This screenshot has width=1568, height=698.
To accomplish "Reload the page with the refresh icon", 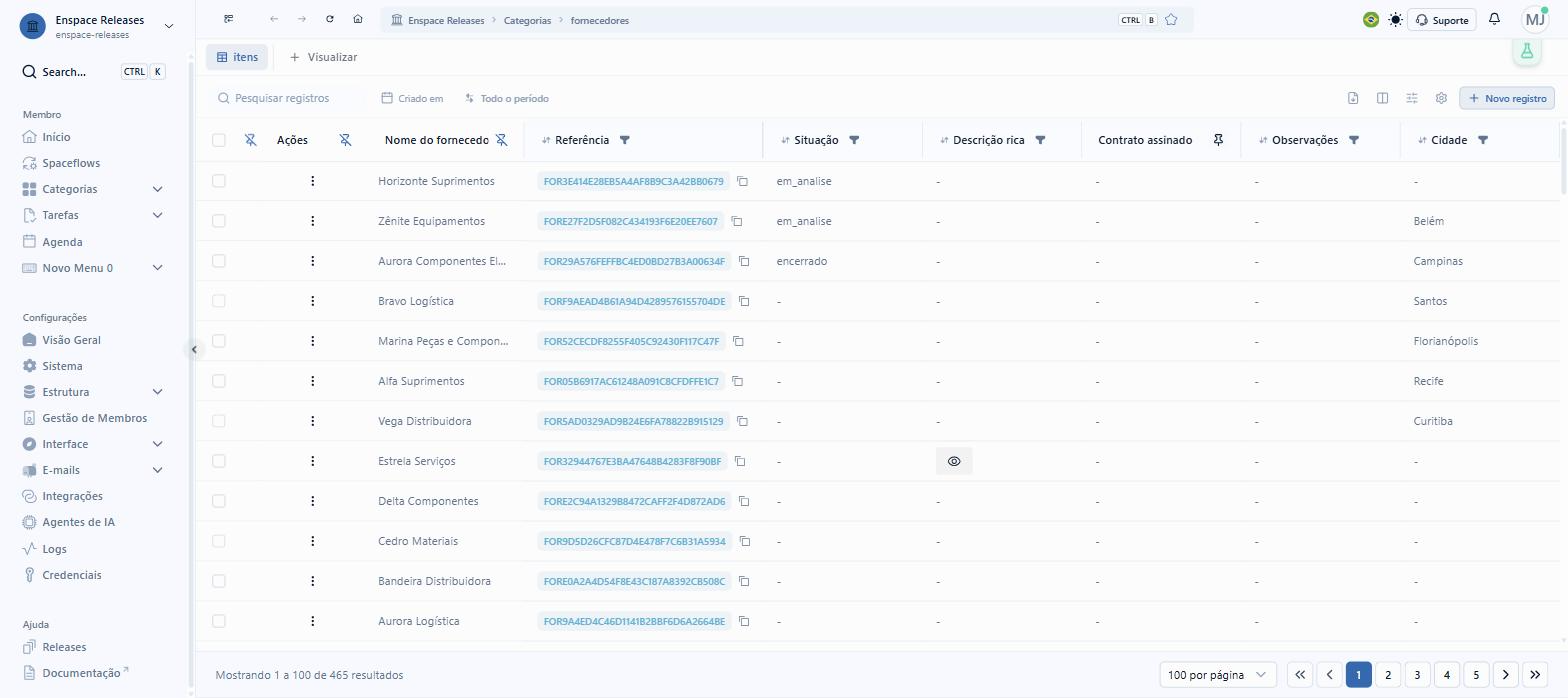I will pos(330,19).
